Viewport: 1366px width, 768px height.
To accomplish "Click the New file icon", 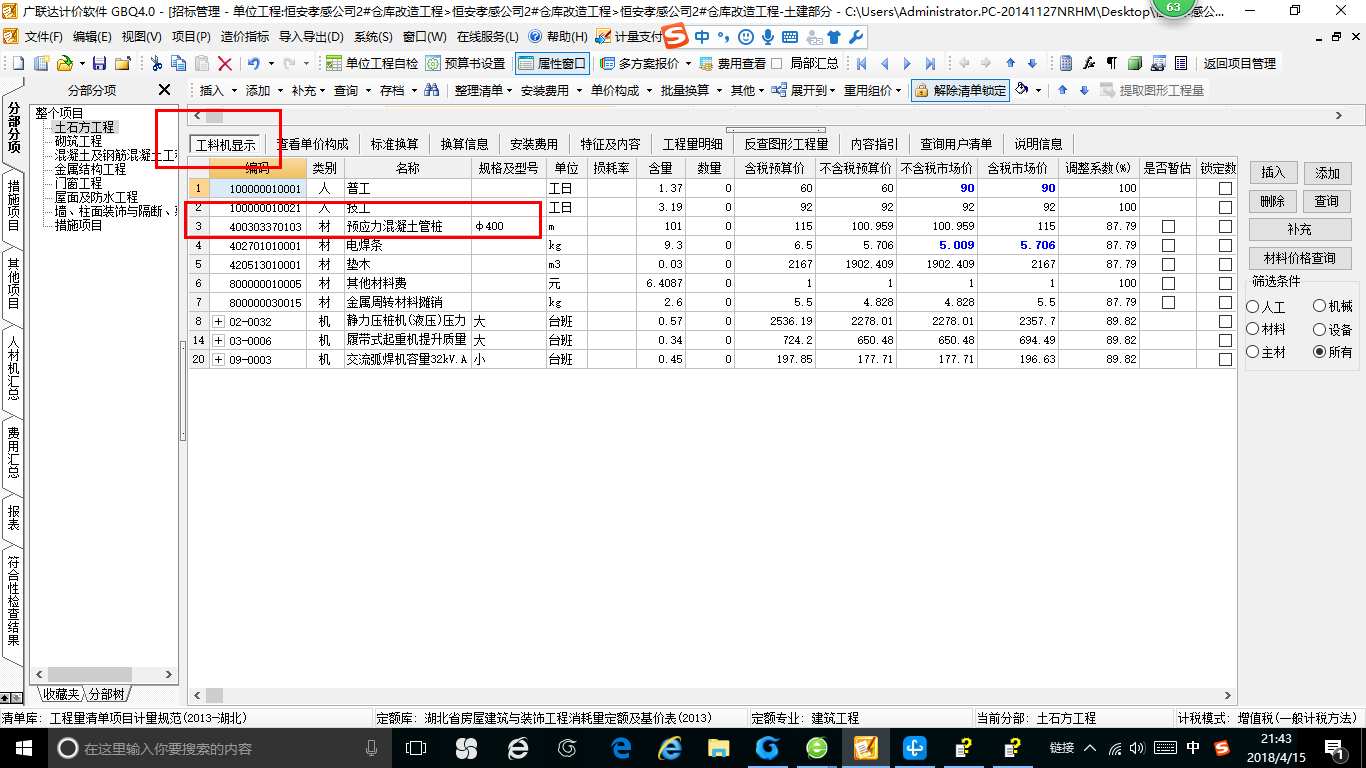I will (x=20, y=63).
